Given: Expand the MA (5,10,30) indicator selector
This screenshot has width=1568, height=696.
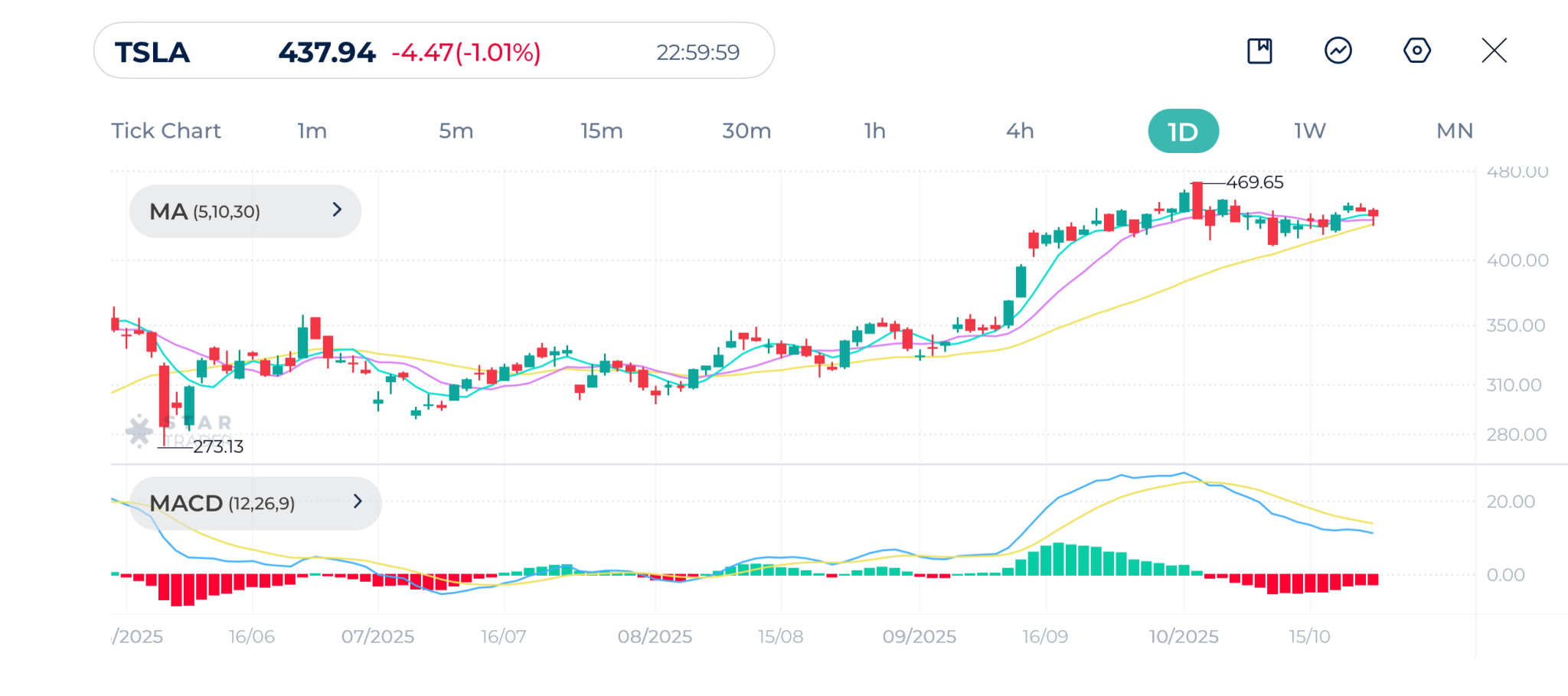Looking at the screenshot, I should pos(244,211).
